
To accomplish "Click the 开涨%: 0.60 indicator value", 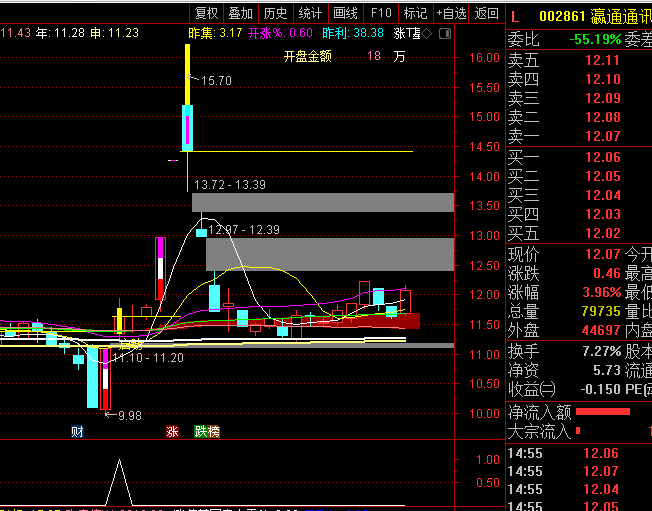I will click(280, 33).
